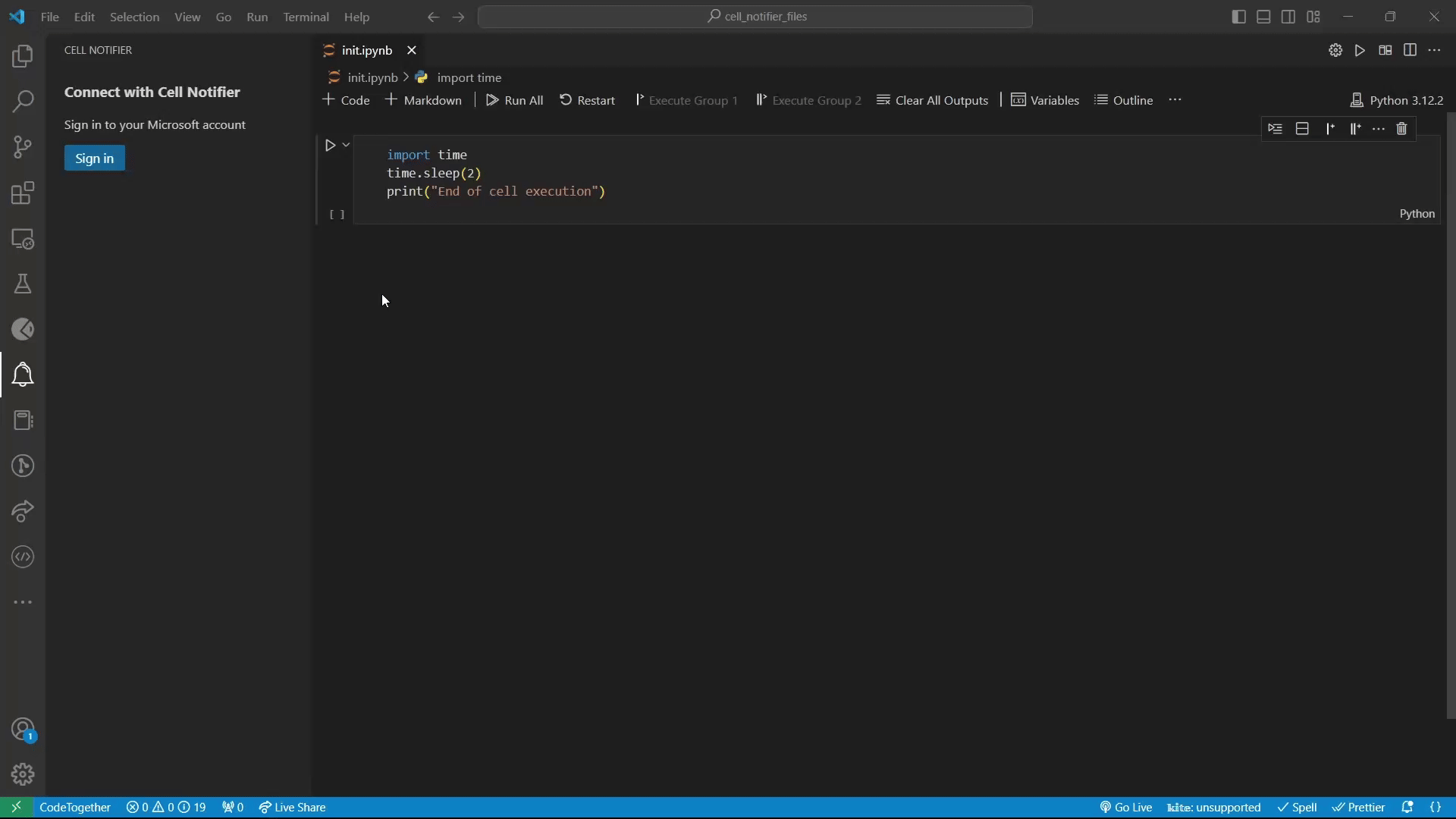1456x819 pixels.
Task: Toggle the bottom panel layout button
Action: click(1263, 17)
